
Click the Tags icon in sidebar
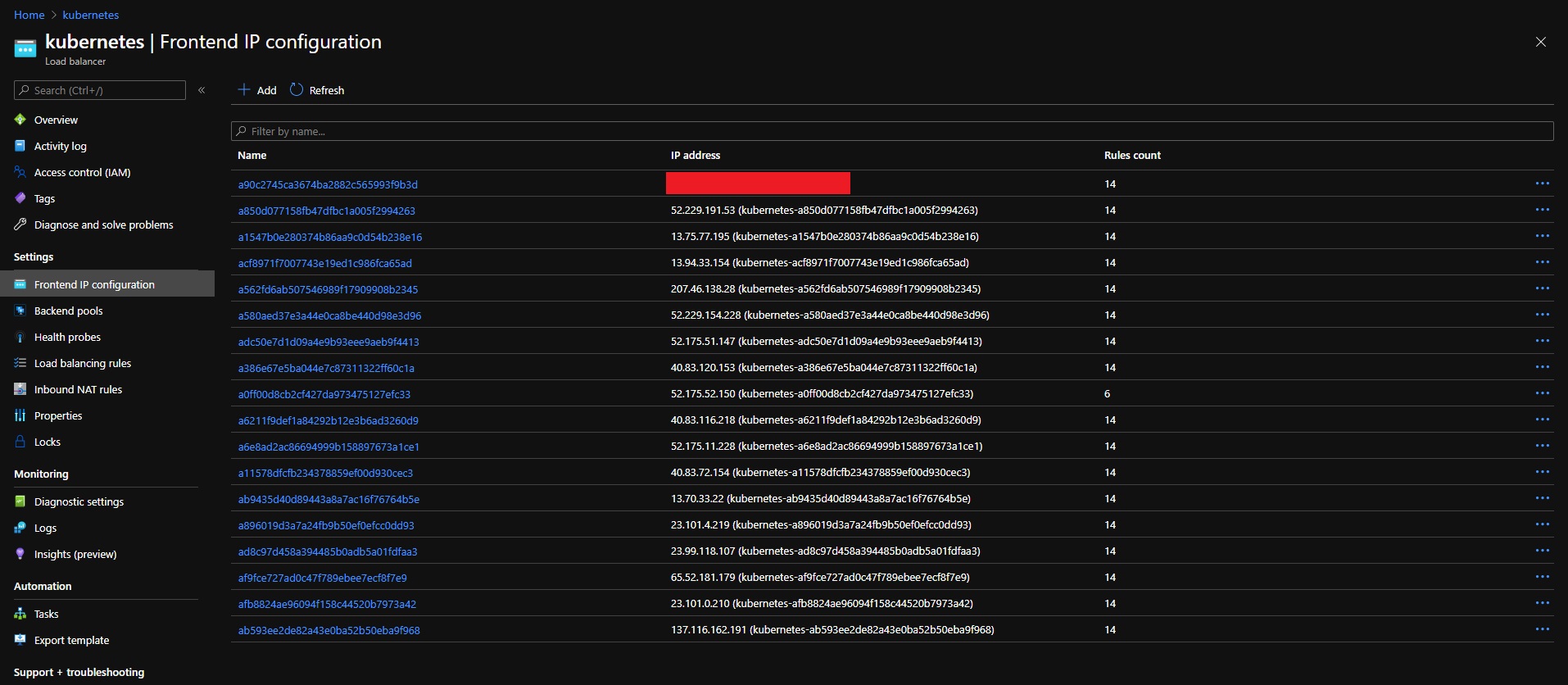[20, 198]
